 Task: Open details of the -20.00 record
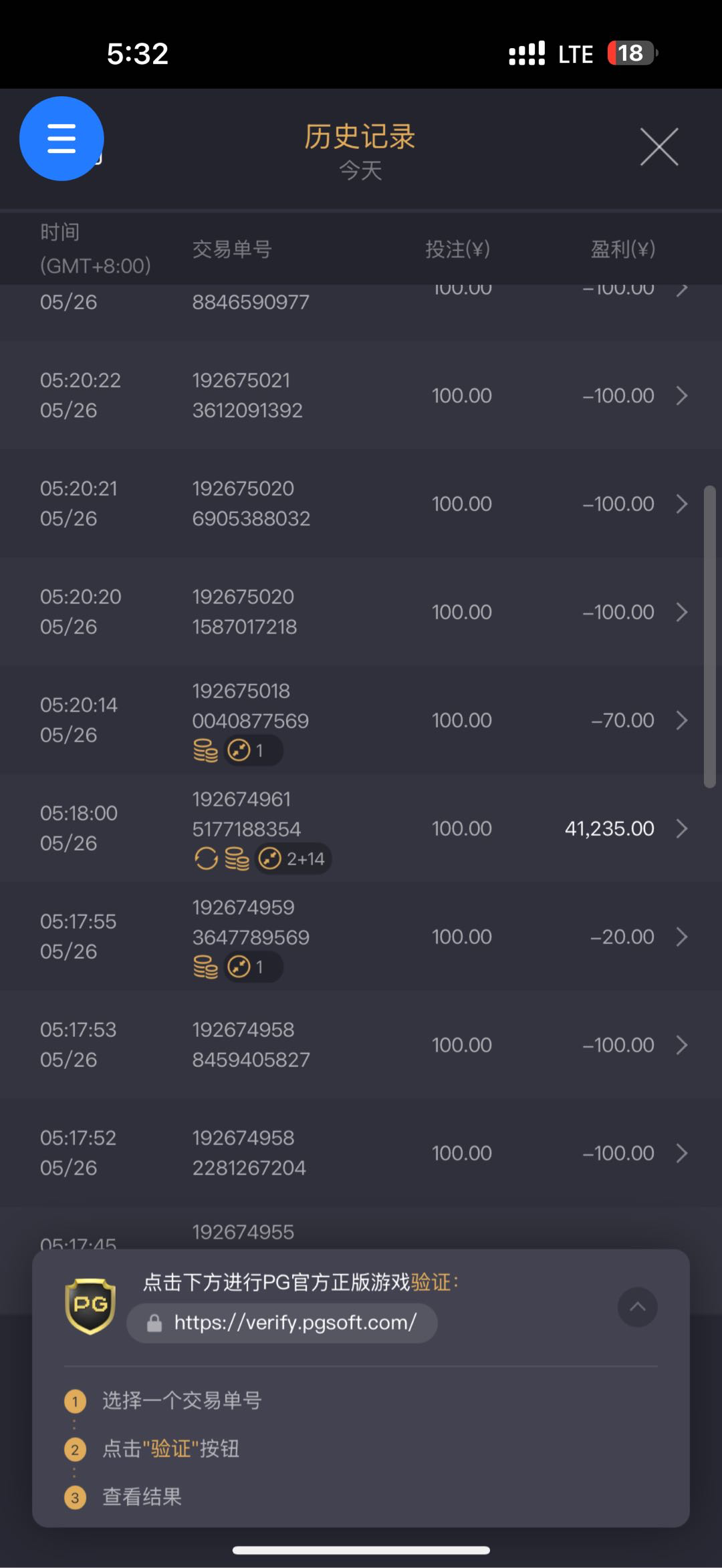681,937
